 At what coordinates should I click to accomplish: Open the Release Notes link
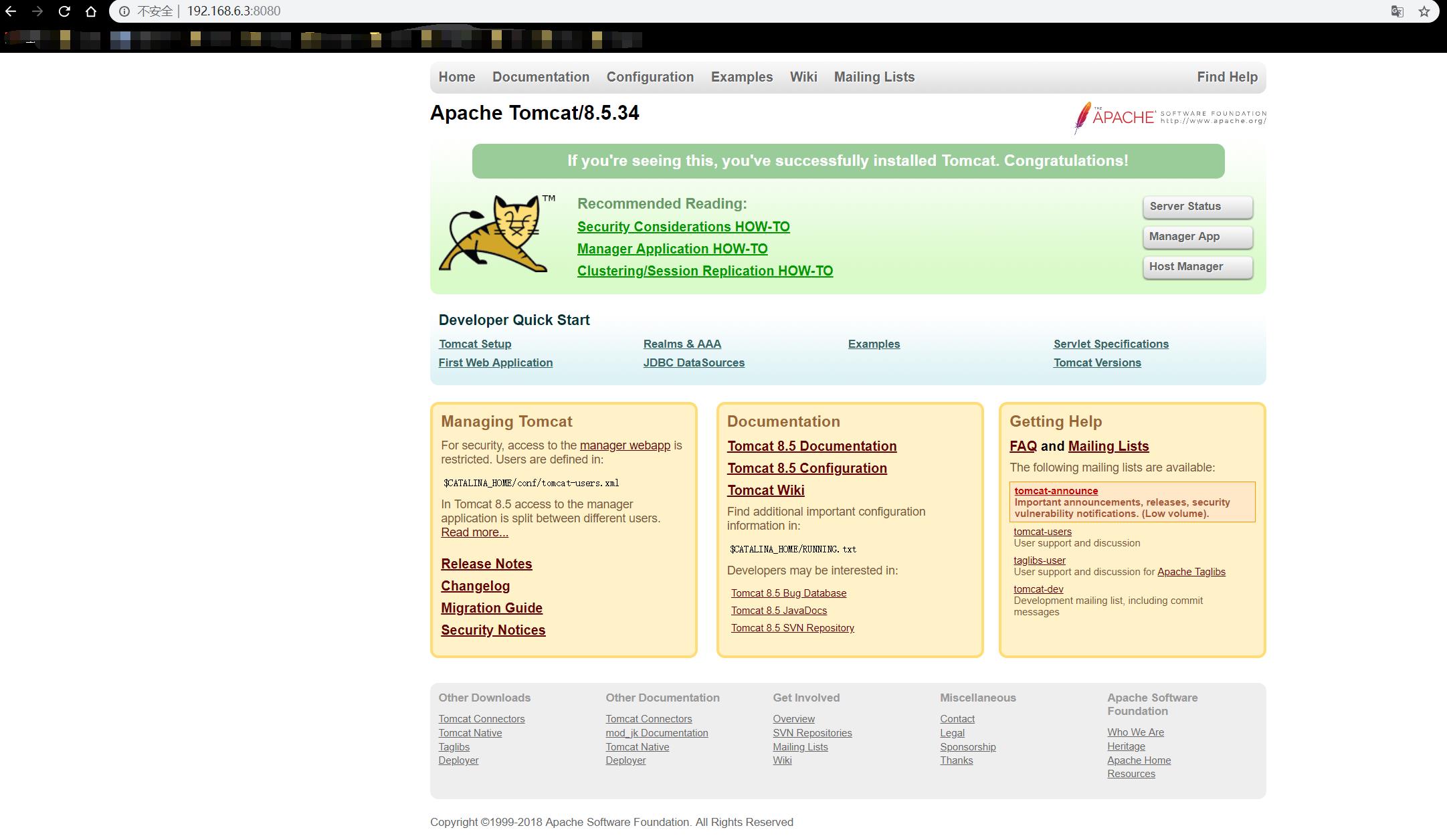[x=486, y=564]
